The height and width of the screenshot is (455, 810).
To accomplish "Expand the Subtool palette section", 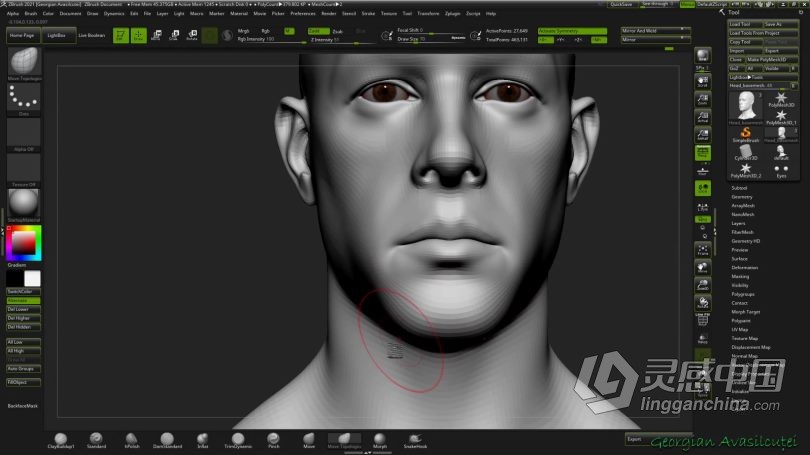I will (x=739, y=188).
